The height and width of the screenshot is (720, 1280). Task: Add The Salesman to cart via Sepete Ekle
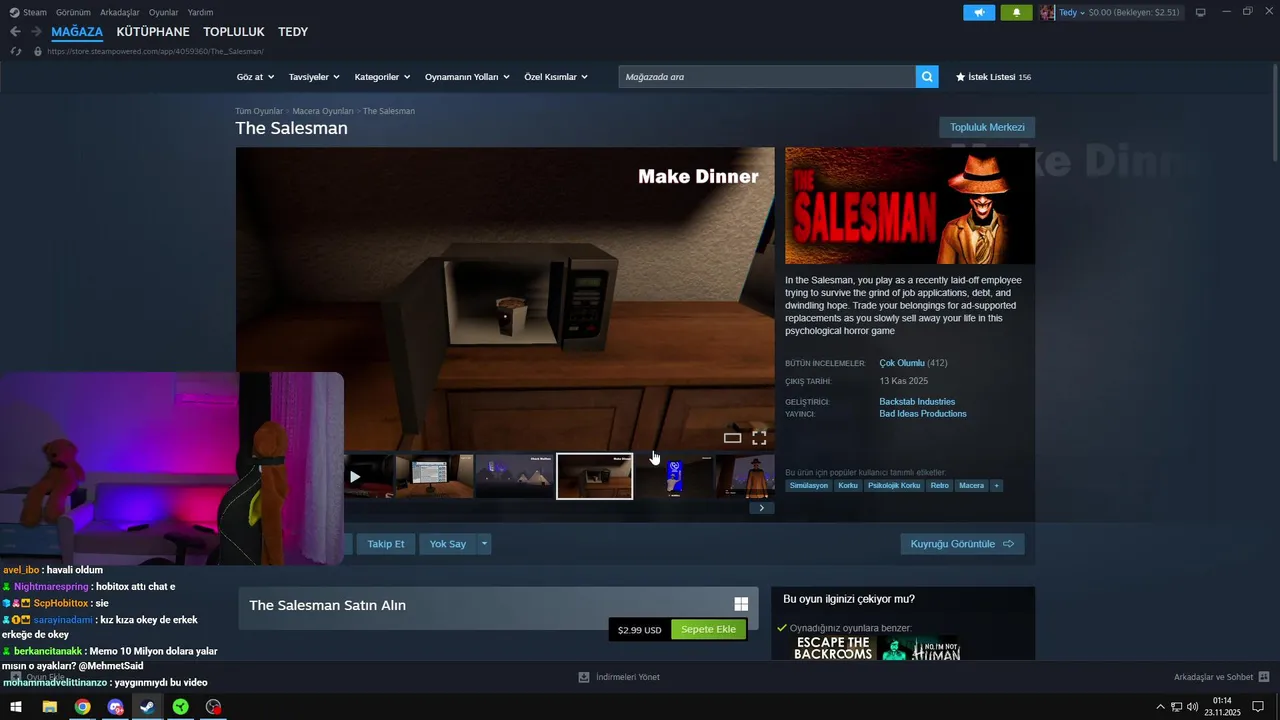[708, 629]
